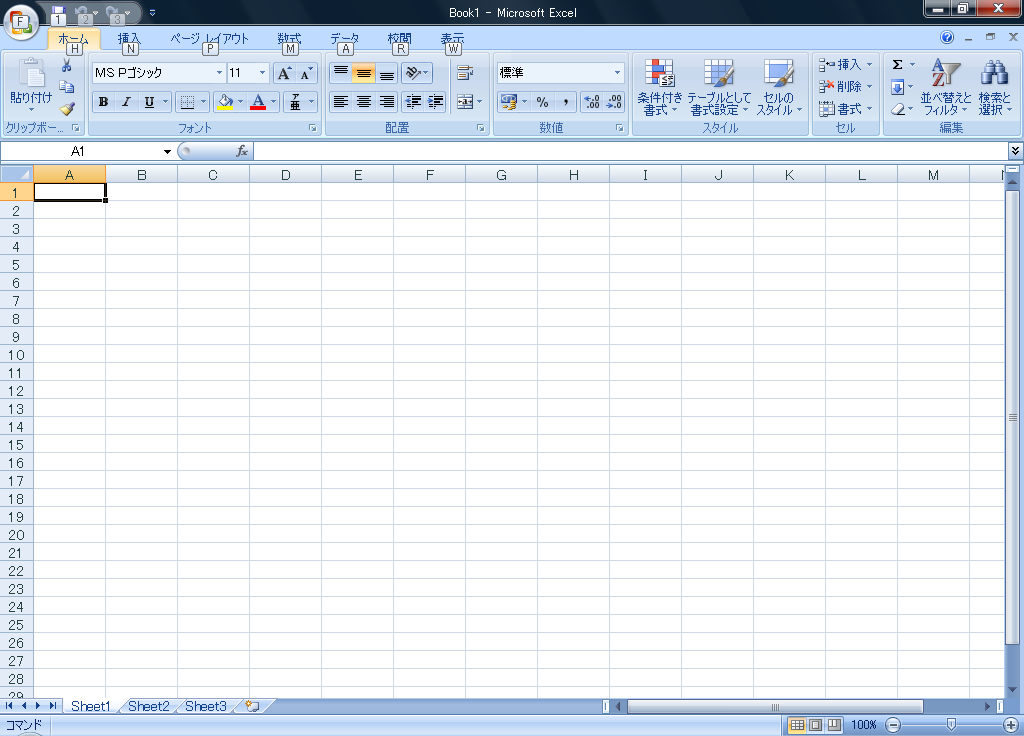The height and width of the screenshot is (736, 1024).
Task: Switch to the 挿入 ribbon tab
Action: click(x=129, y=39)
